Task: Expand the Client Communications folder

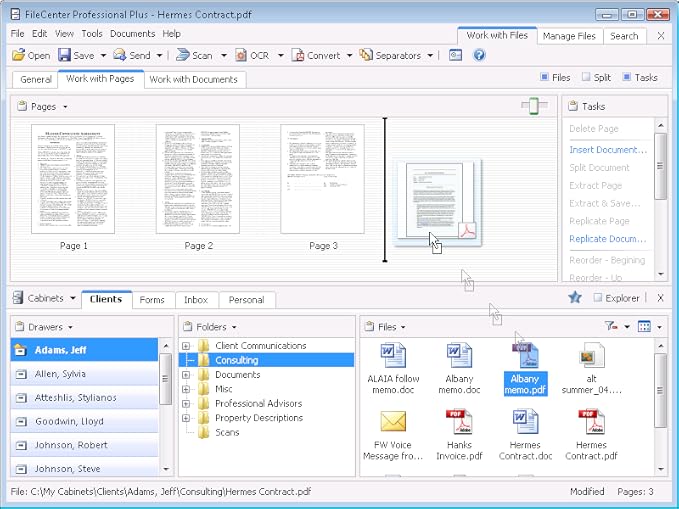Action: (x=186, y=346)
